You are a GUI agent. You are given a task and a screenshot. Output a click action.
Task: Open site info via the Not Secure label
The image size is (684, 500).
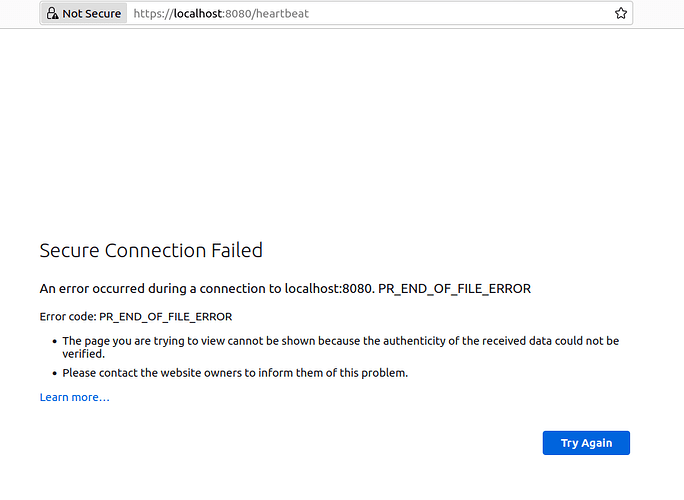[92, 14]
